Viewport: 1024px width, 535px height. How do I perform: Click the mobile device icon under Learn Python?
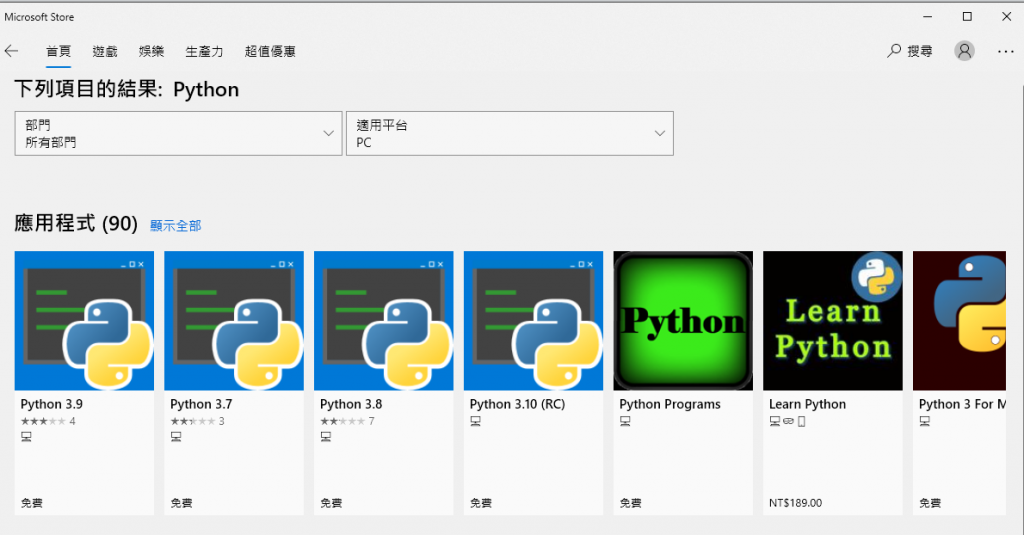coord(801,421)
